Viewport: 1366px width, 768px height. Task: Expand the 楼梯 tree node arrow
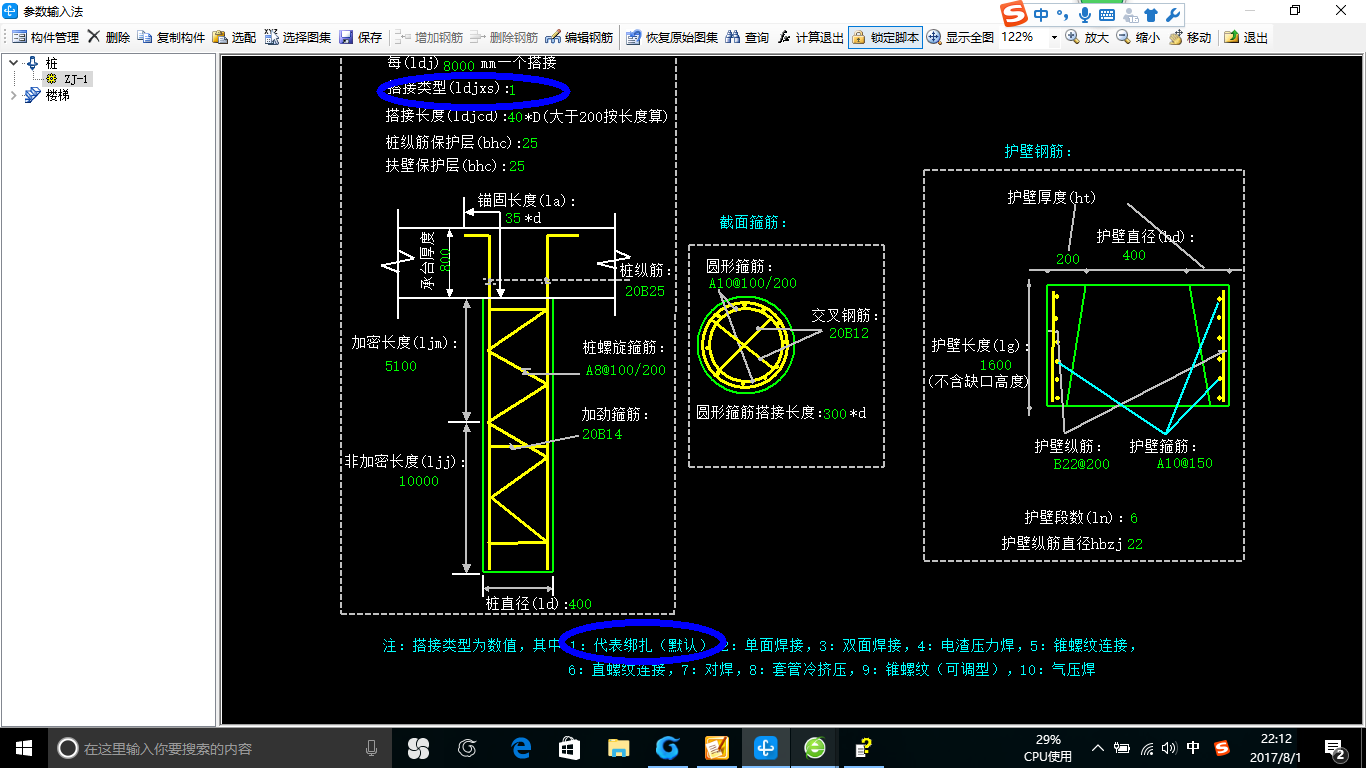[x=14, y=95]
